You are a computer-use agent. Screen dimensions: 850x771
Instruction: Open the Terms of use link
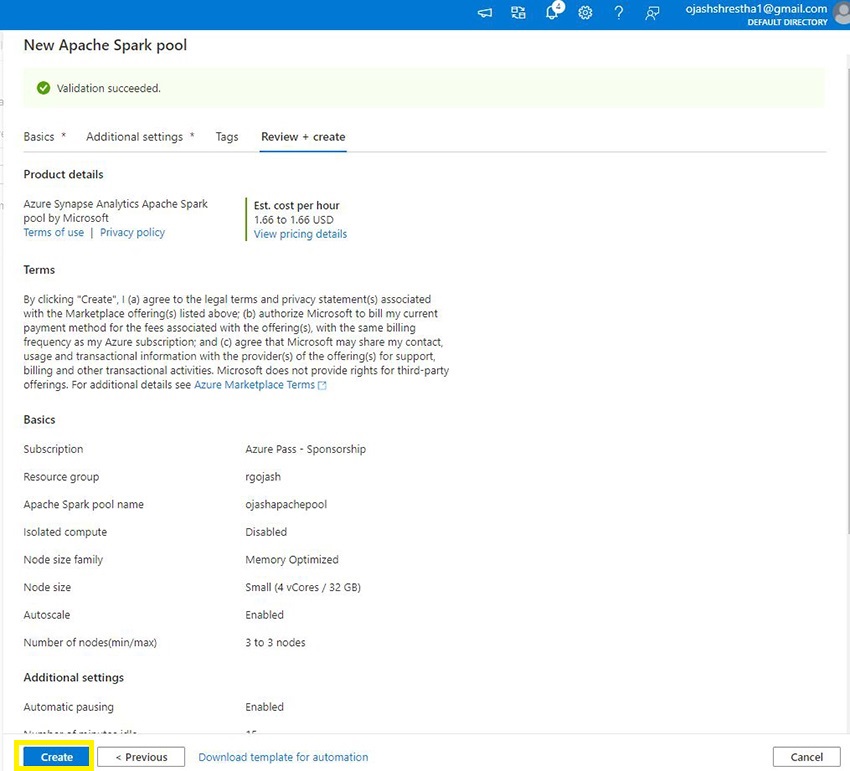[x=53, y=232]
